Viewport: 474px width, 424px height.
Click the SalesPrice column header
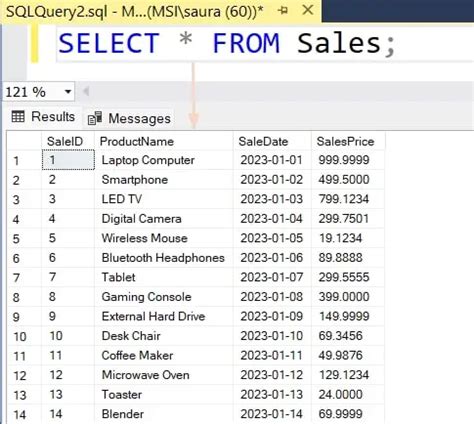tap(348, 141)
